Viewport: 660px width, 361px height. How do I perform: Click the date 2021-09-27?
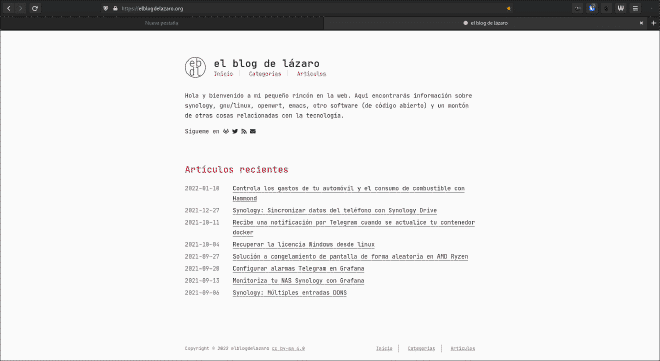202,257
